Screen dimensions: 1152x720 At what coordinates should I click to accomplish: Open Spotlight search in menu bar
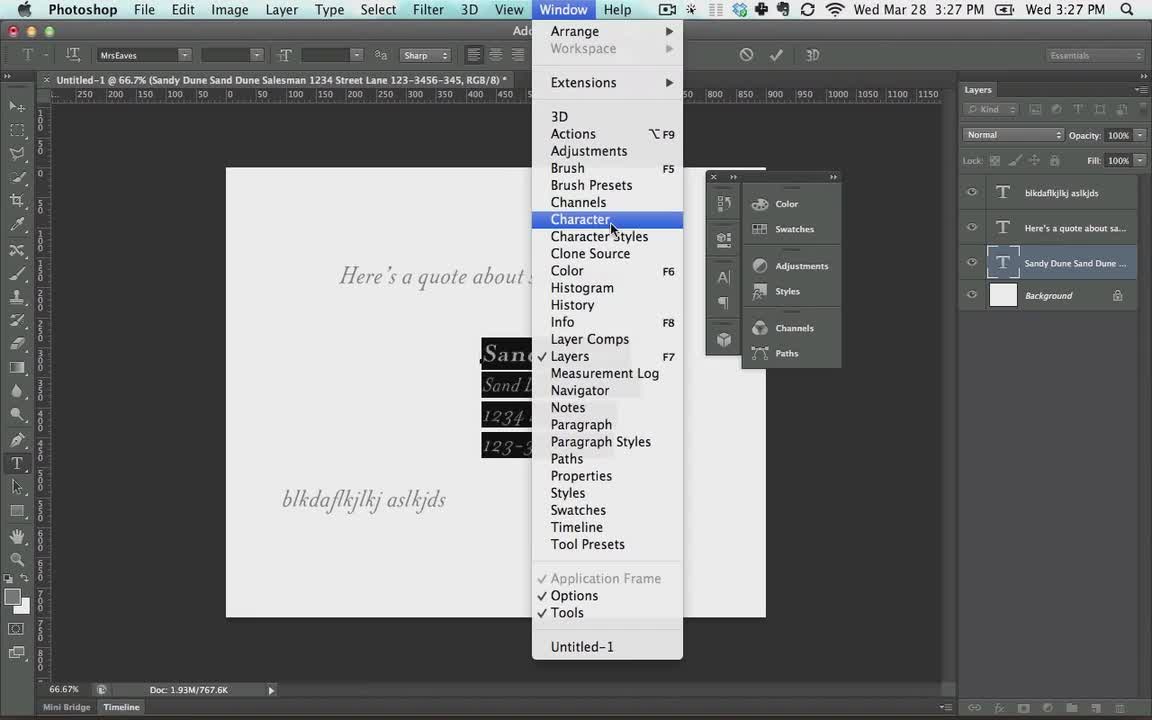pyautogui.click(x=1127, y=10)
